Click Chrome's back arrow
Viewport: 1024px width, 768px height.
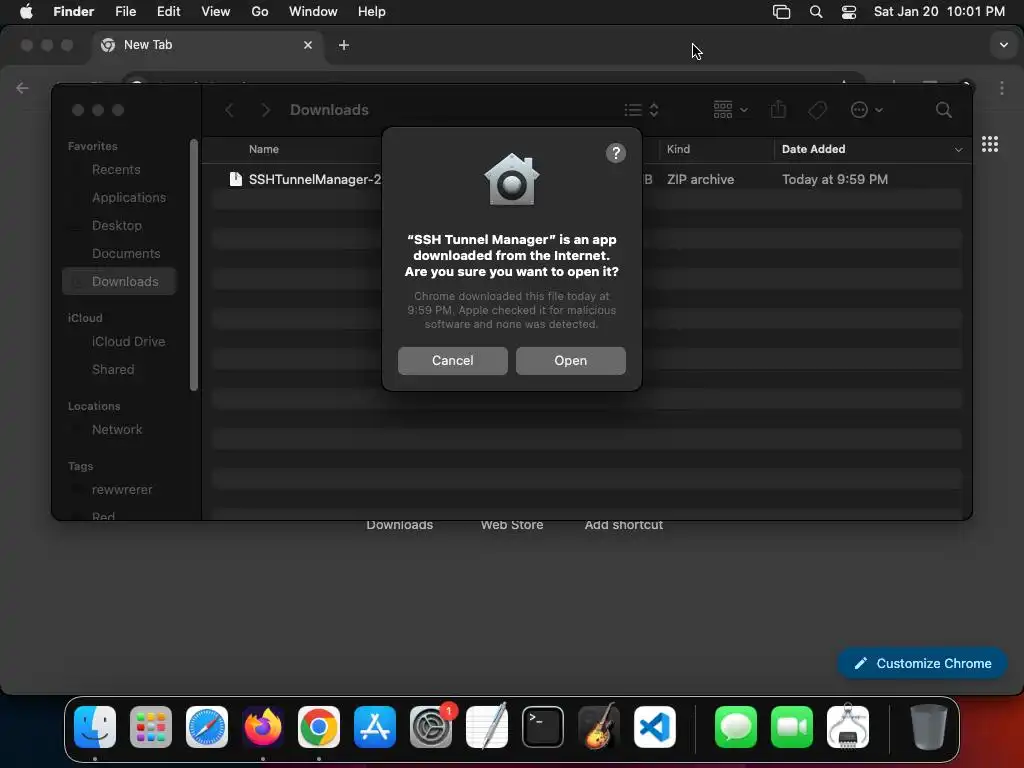22,88
